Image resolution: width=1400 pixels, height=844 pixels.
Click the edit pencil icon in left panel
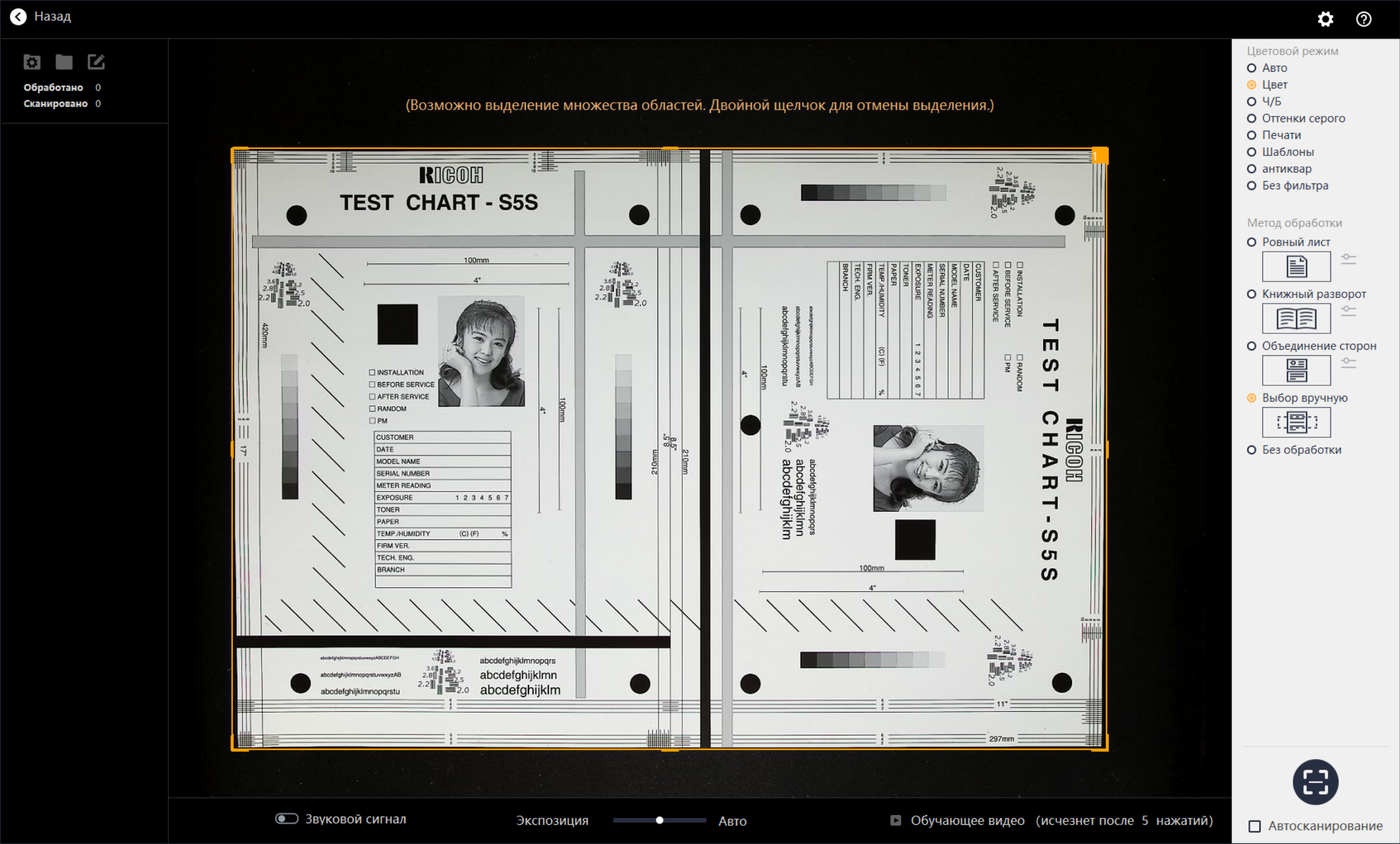[x=96, y=62]
